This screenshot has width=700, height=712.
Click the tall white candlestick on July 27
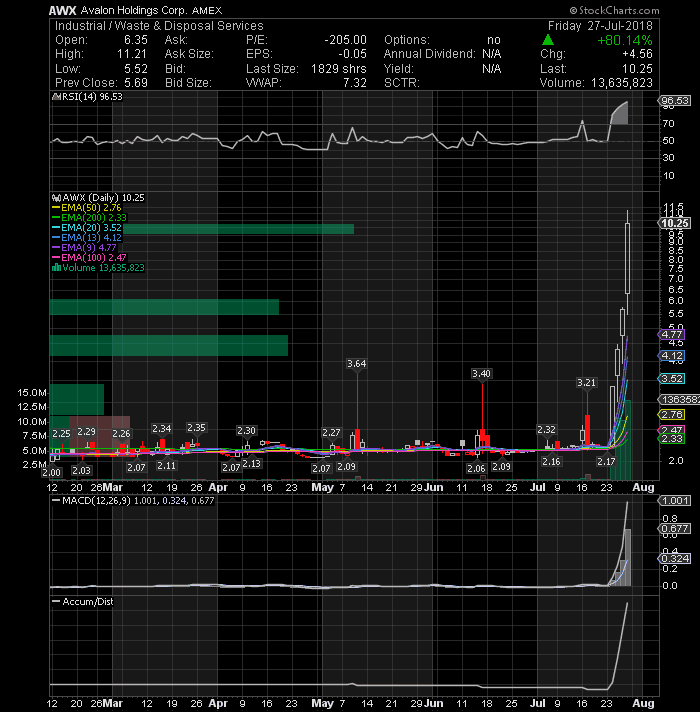(627, 258)
